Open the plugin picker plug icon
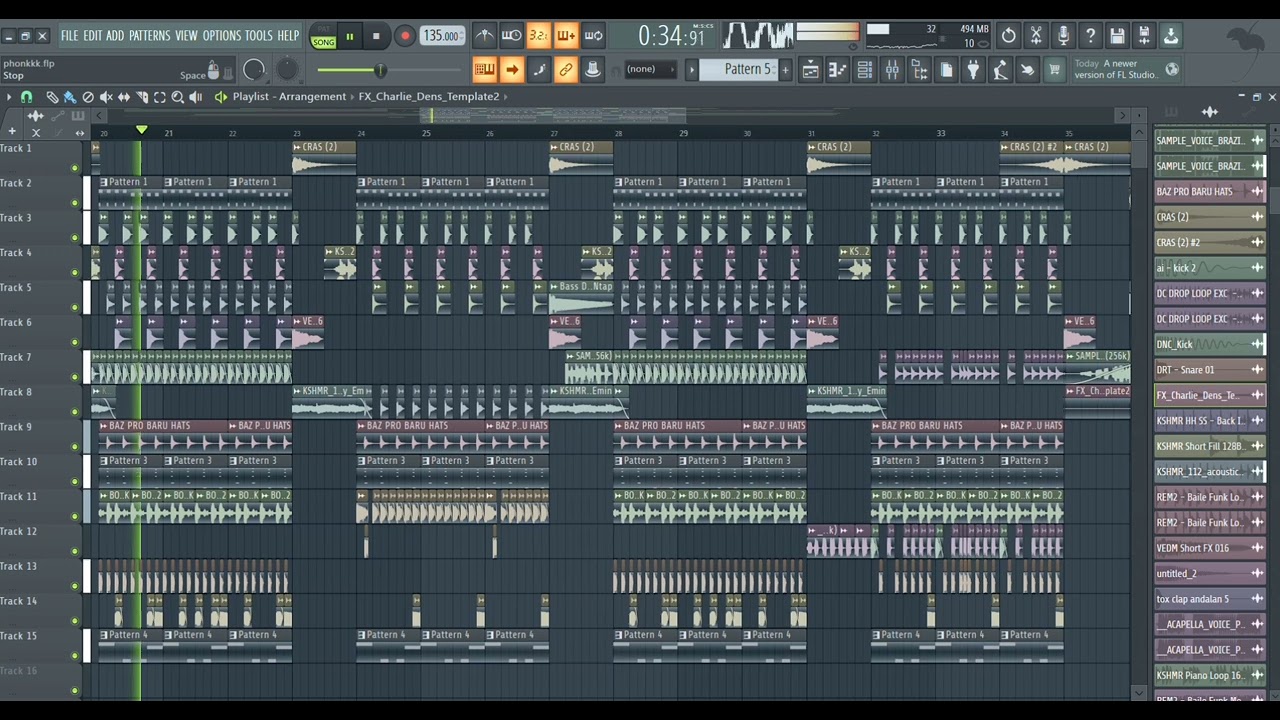This screenshot has height=720, width=1280. pyautogui.click(x=973, y=70)
